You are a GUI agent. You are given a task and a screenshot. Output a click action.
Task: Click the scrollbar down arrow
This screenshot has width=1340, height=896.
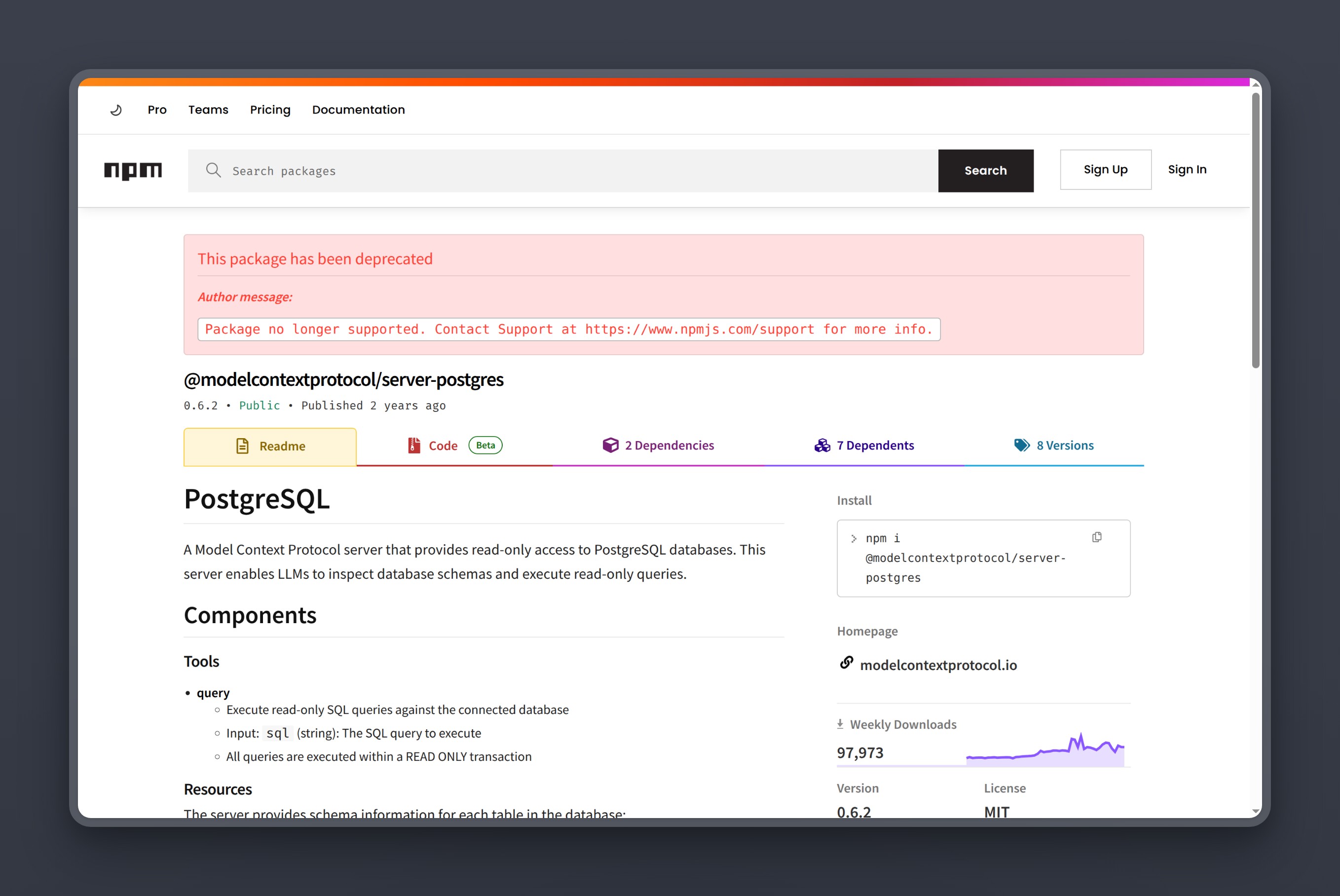[x=1256, y=811]
